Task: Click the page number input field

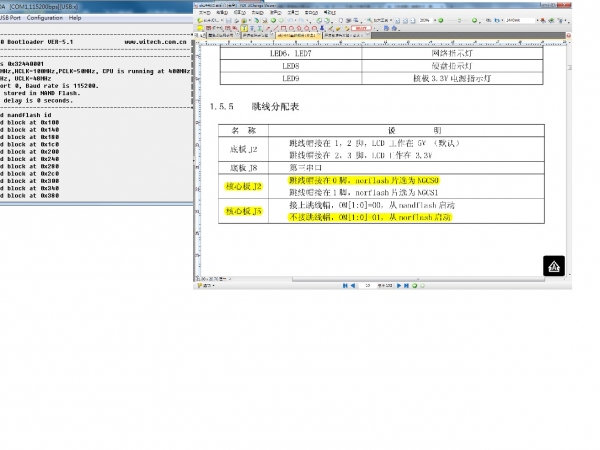Action: [370, 285]
